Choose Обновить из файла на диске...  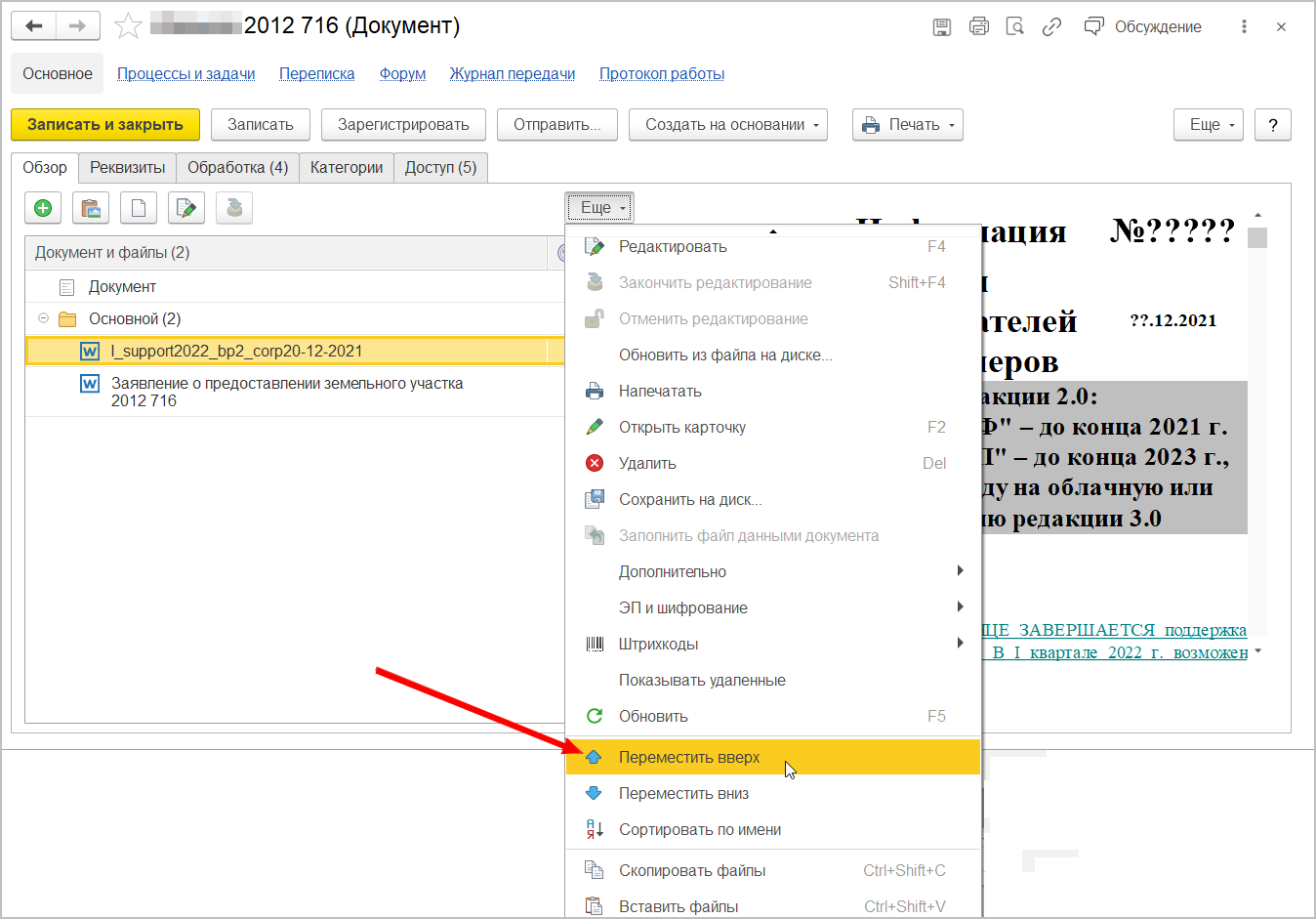tap(773, 355)
